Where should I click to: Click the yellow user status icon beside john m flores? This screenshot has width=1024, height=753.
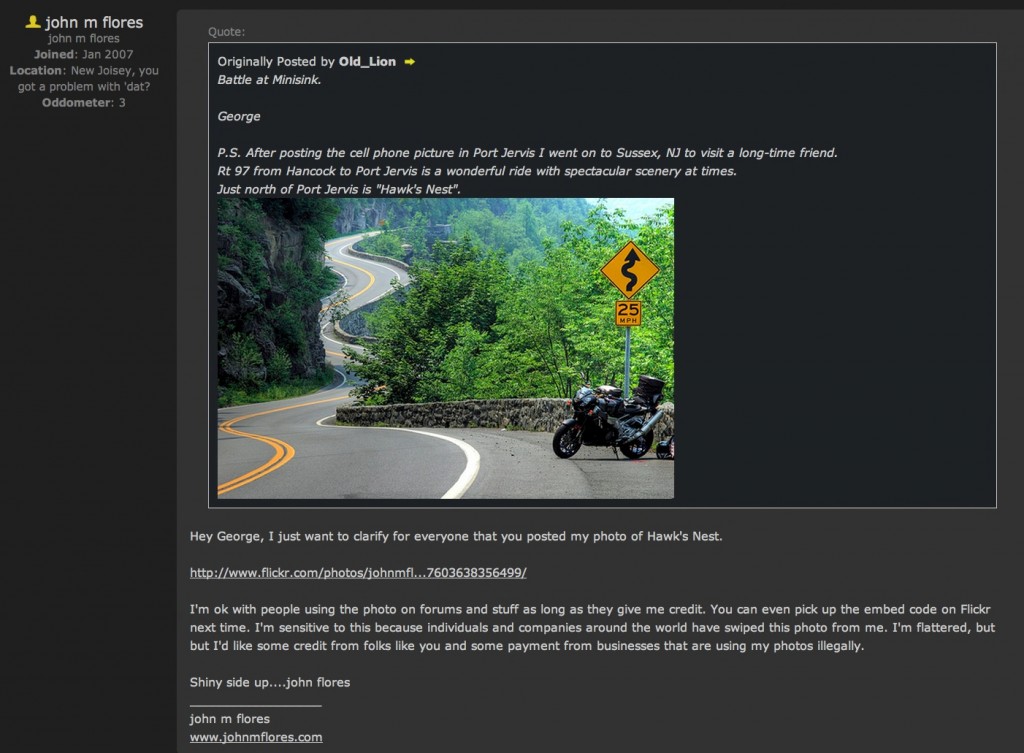[33, 22]
